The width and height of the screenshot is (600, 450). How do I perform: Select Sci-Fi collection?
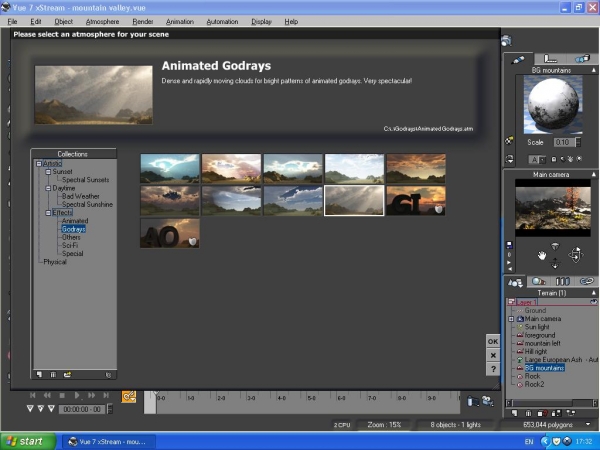70,245
